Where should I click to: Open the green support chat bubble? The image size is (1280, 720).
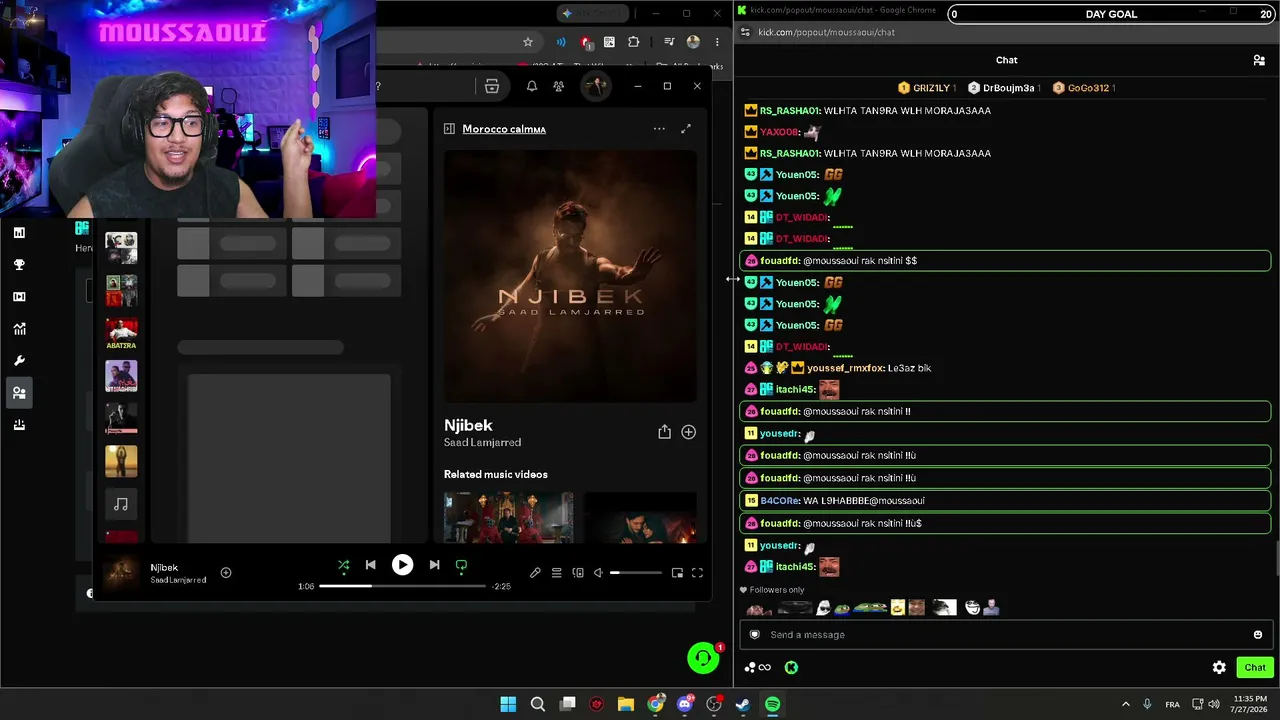pyautogui.click(x=704, y=657)
